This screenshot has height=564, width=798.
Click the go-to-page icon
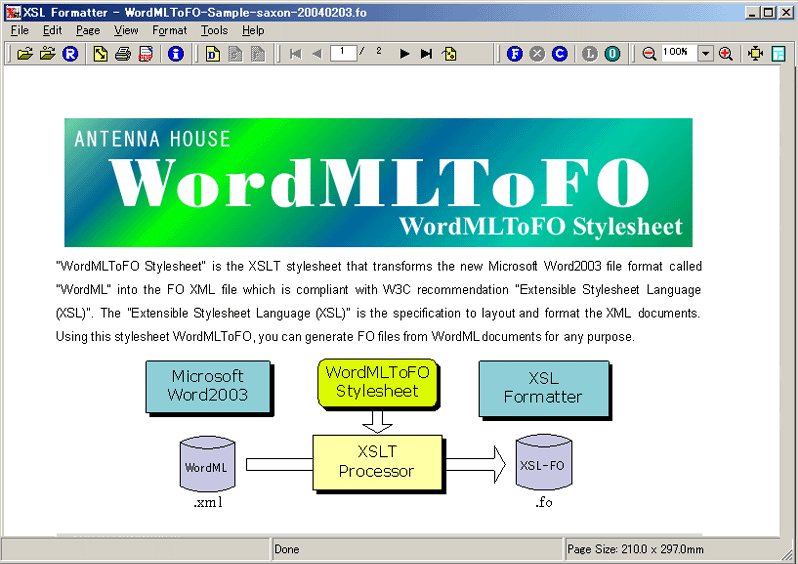(x=449, y=53)
